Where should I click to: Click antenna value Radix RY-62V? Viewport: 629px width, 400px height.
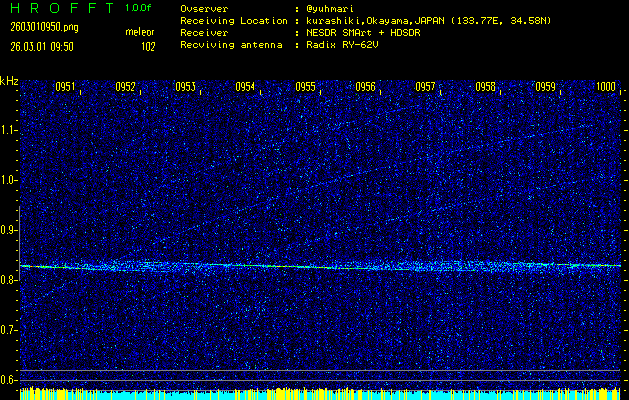[342, 45]
